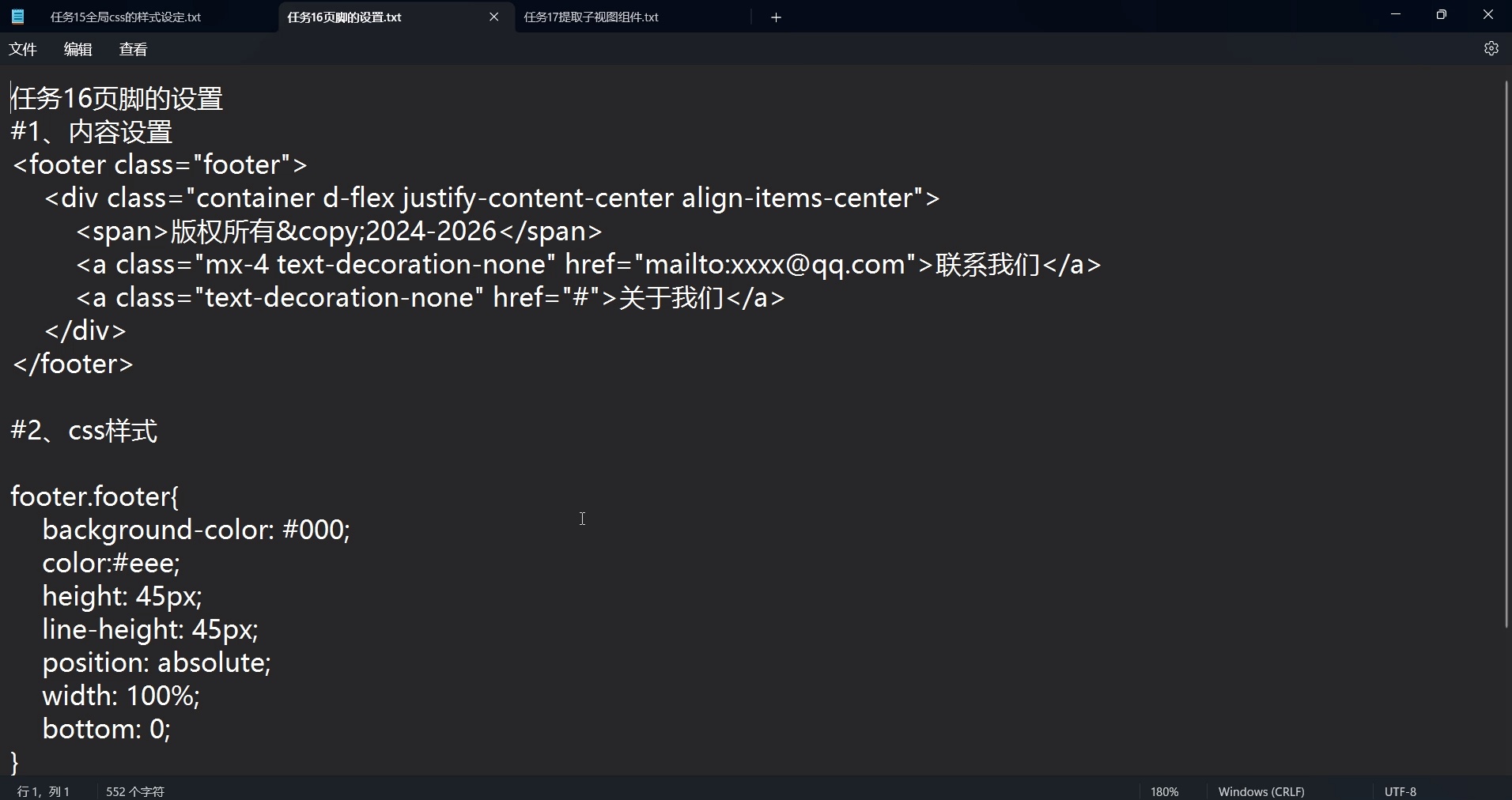Open the 查看 menu for zoom options

[132, 48]
